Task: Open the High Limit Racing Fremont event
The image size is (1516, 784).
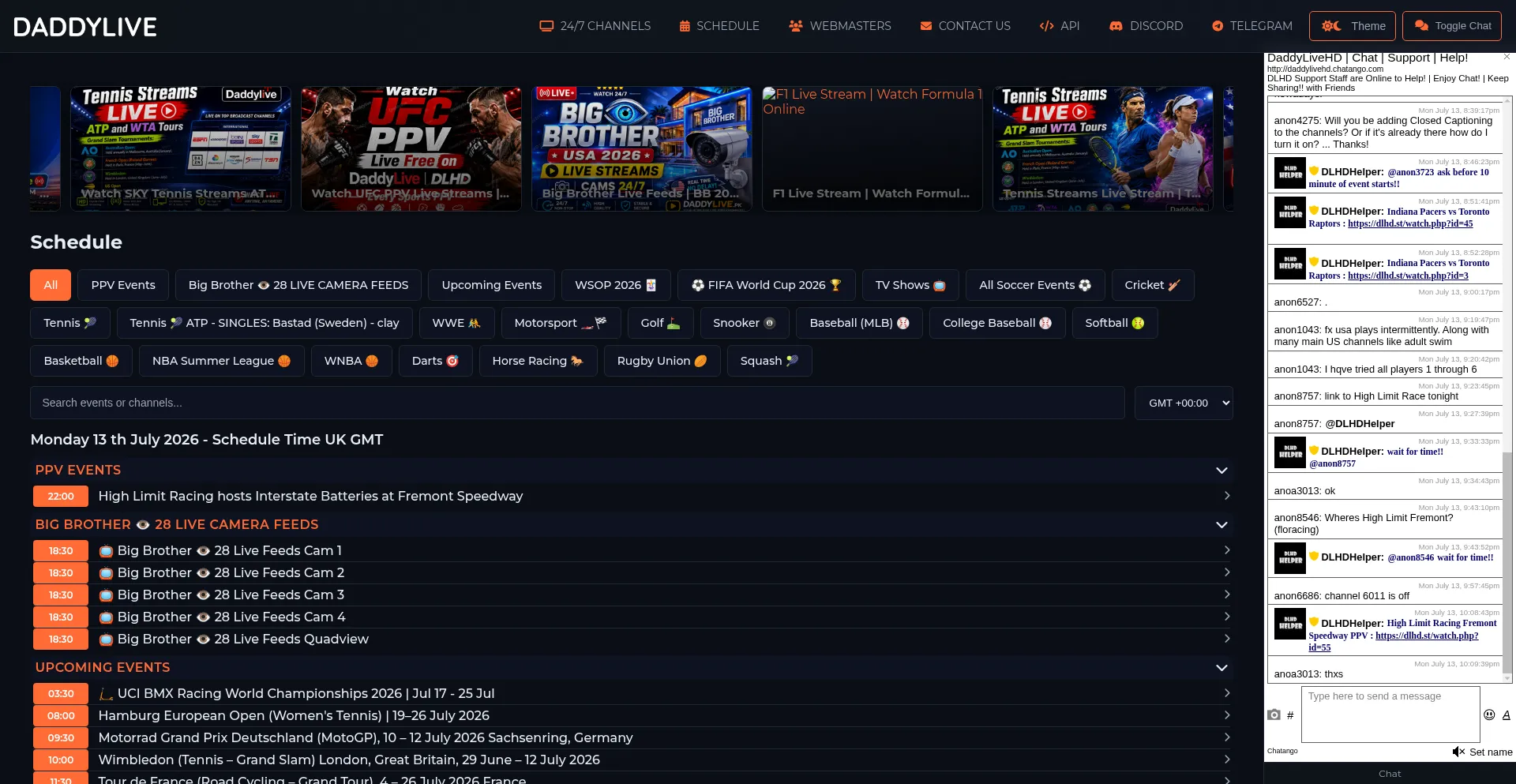Action: [632, 496]
